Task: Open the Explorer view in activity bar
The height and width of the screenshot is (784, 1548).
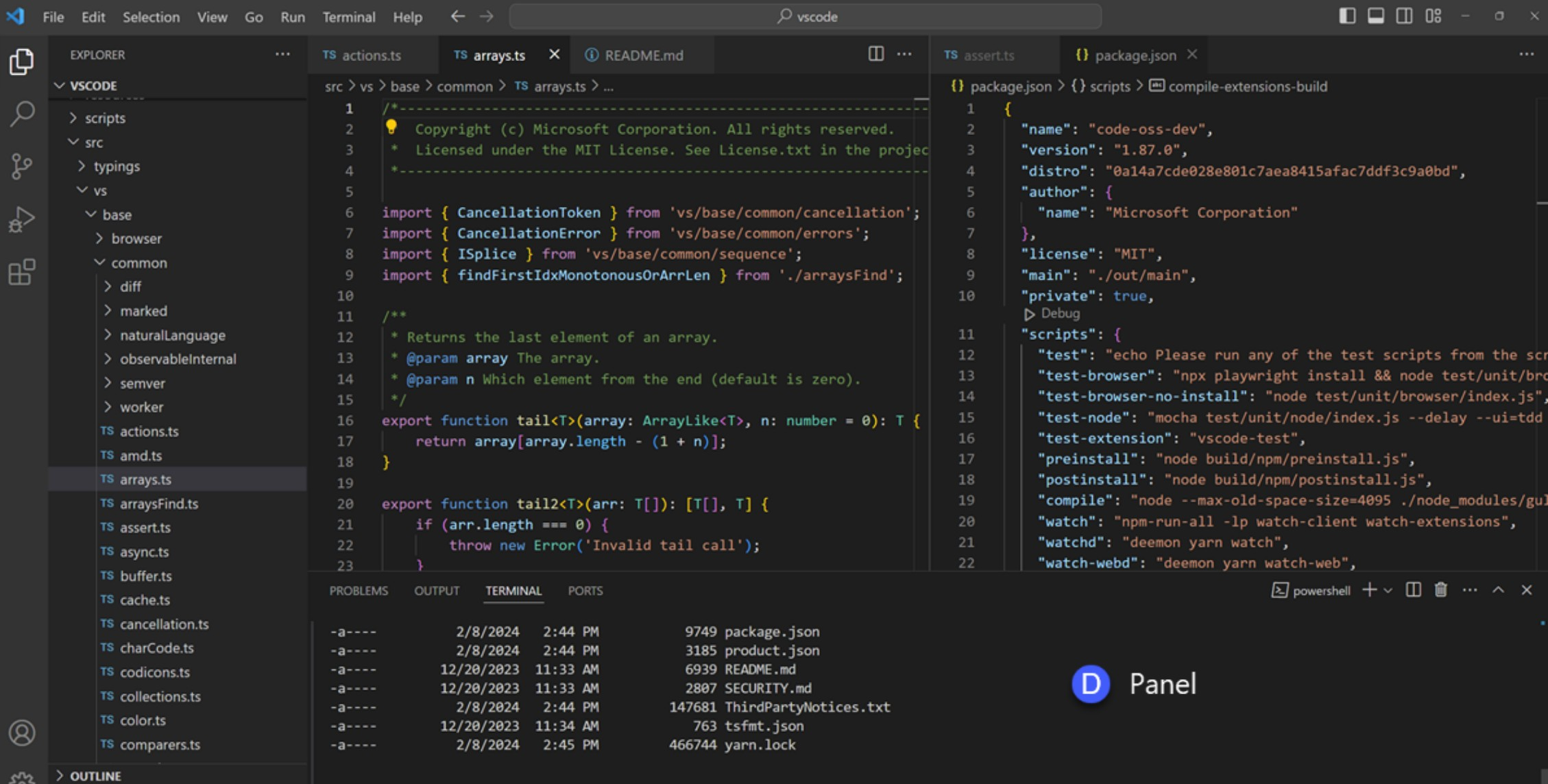Action: coord(22,62)
